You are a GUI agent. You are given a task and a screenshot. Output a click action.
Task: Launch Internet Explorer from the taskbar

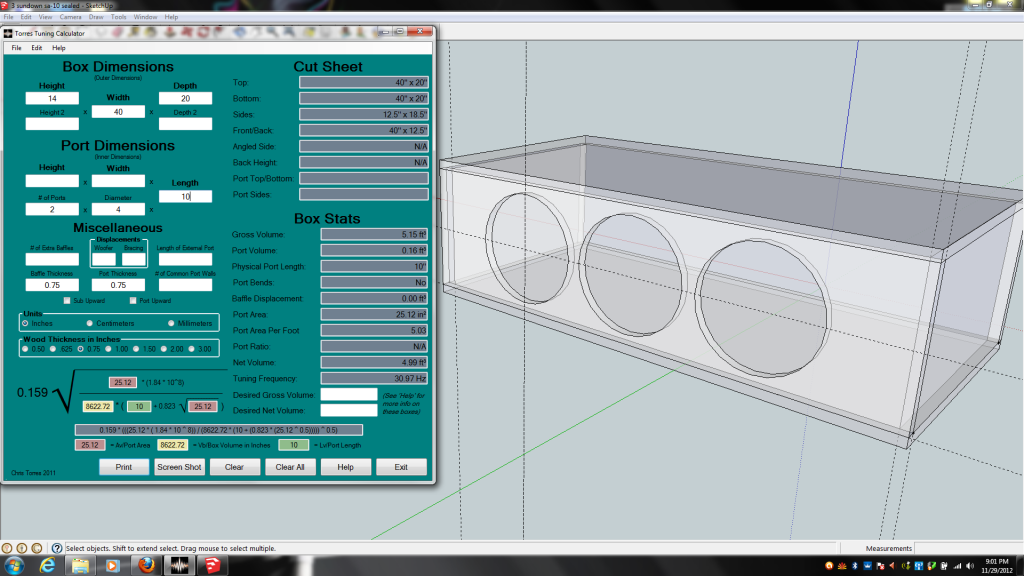[47, 566]
